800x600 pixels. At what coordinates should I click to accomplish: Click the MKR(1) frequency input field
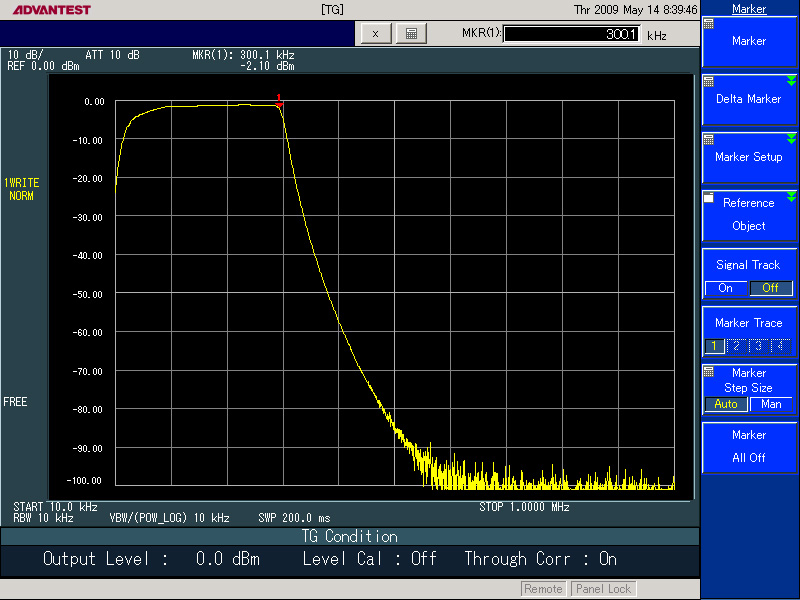[x=571, y=34]
